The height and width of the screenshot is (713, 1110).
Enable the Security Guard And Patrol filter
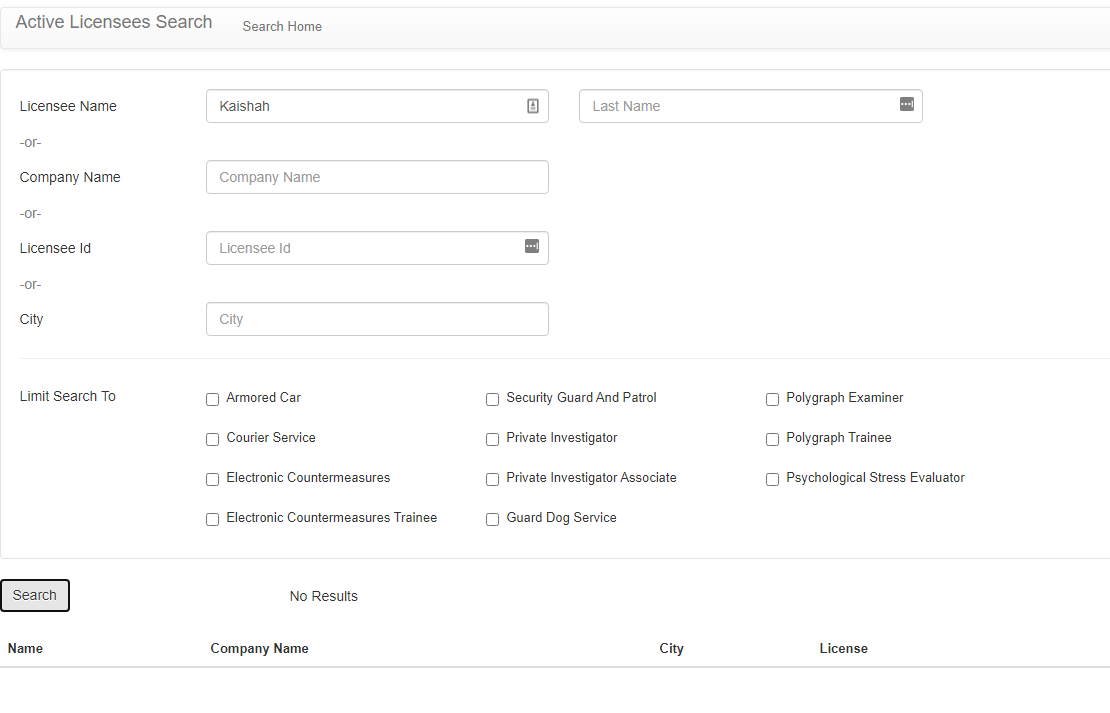pyautogui.click(x=492, y=399)
